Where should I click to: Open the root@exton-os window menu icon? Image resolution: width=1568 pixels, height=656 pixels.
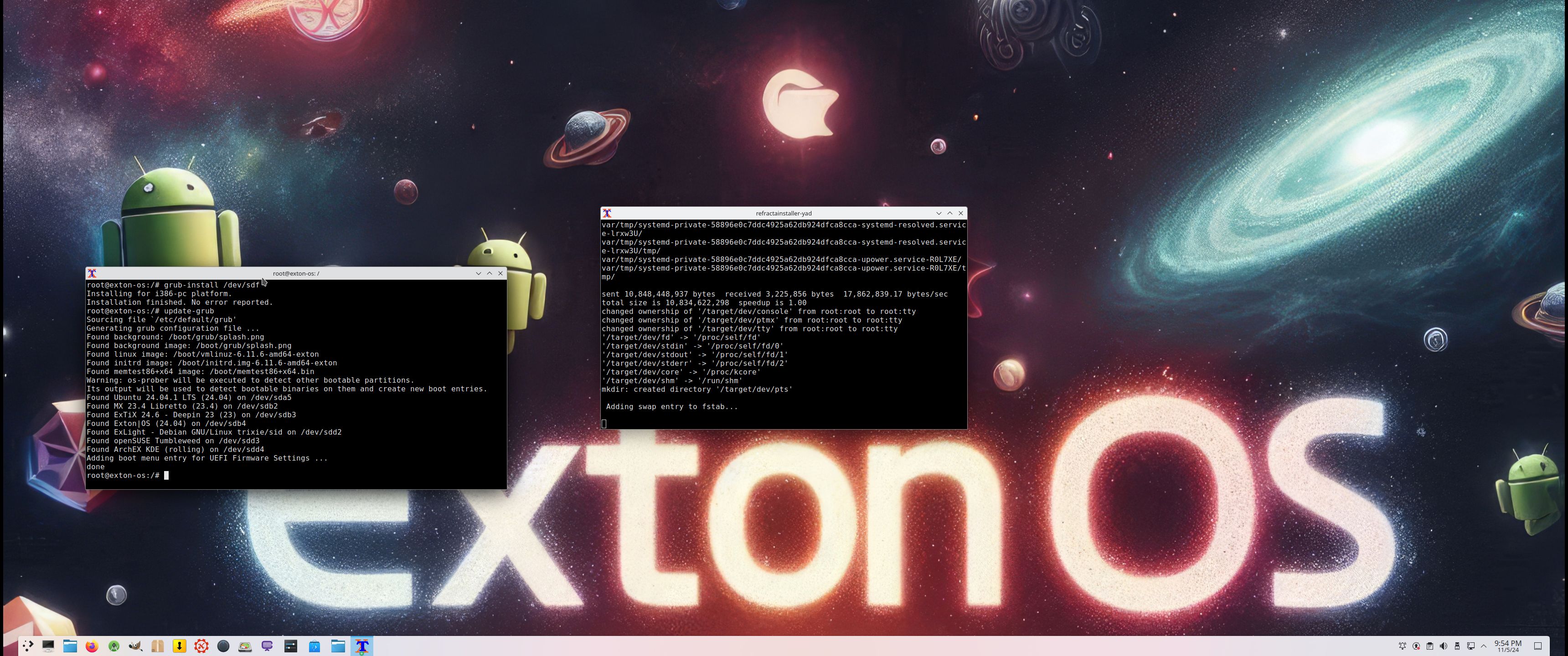pos(92,273)
